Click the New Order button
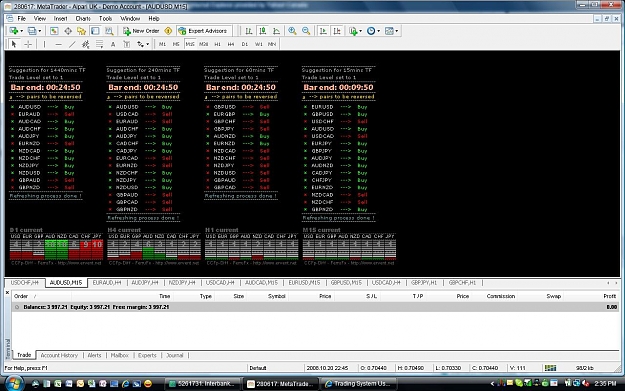Screen dimensions: 625x391 pyautogui.click(x=141, y=31)
